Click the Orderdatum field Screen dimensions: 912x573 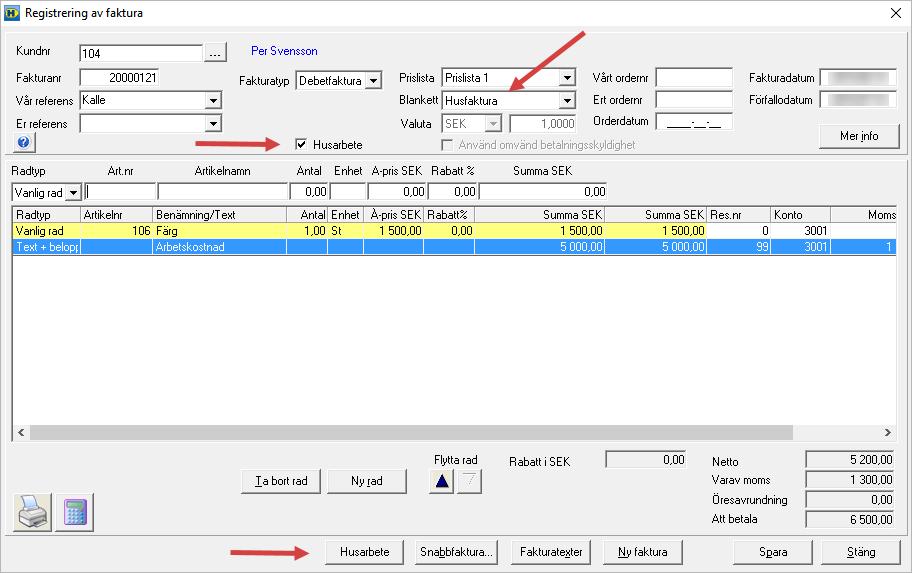(x=694, y=122)
